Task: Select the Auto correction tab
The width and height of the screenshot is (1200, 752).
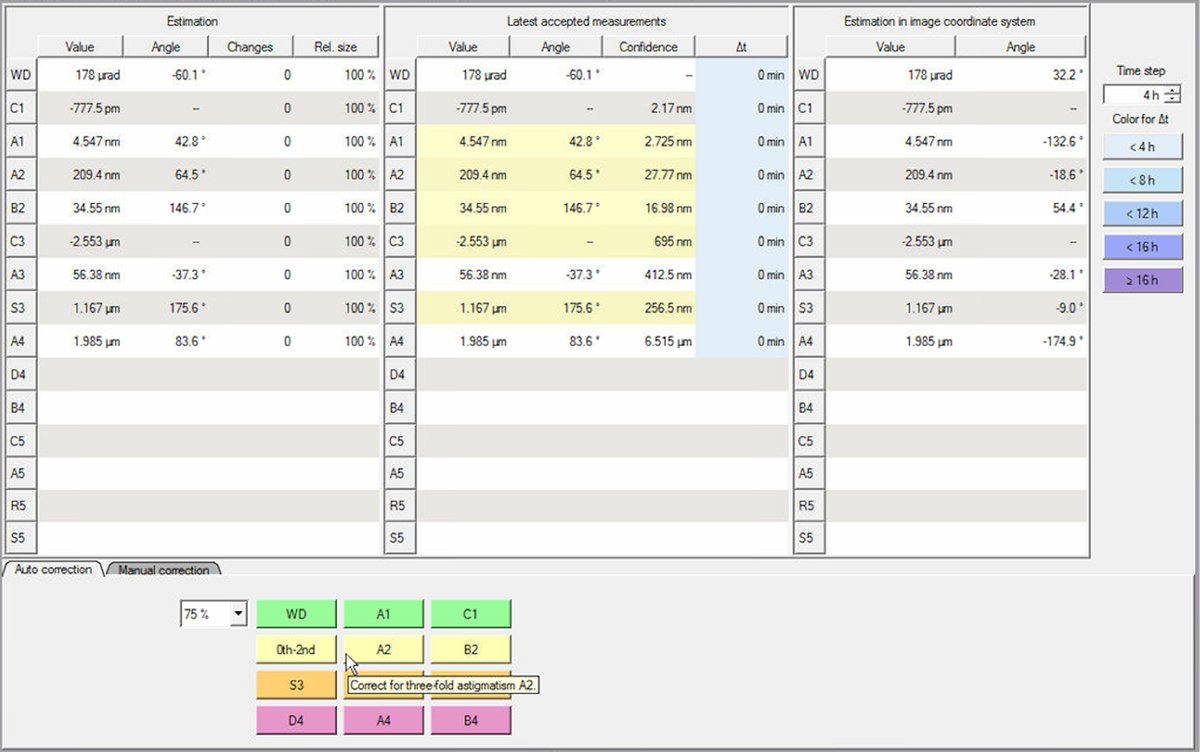Action: point(50,570)
